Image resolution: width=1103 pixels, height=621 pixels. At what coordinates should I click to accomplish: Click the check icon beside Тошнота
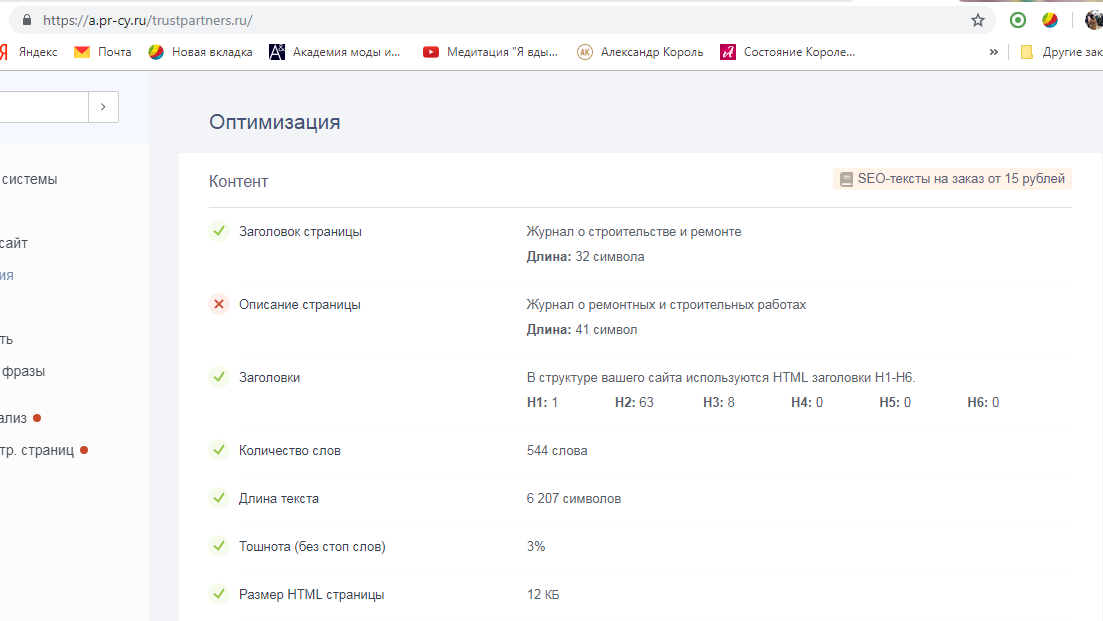[x=219, y=546]
